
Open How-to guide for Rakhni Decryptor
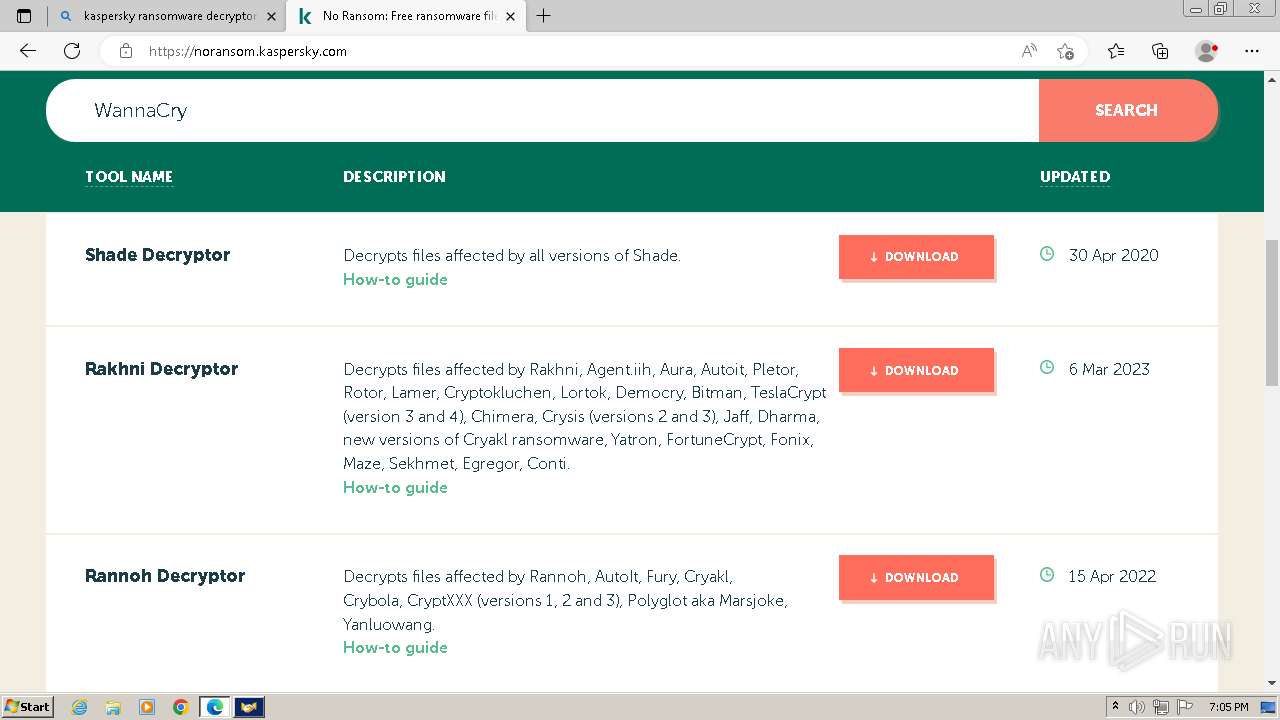[x=395, y=488]
